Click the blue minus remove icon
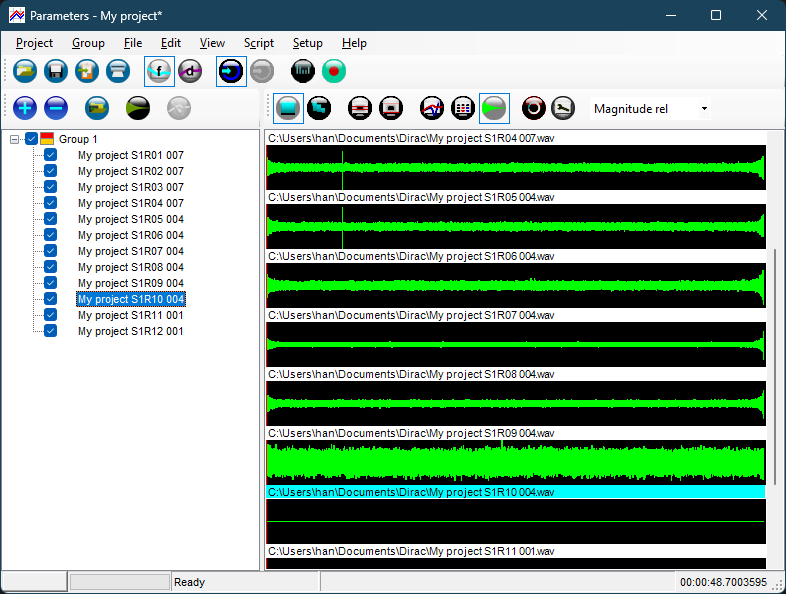Screen dimensions: 786x594 pos(56,107)
